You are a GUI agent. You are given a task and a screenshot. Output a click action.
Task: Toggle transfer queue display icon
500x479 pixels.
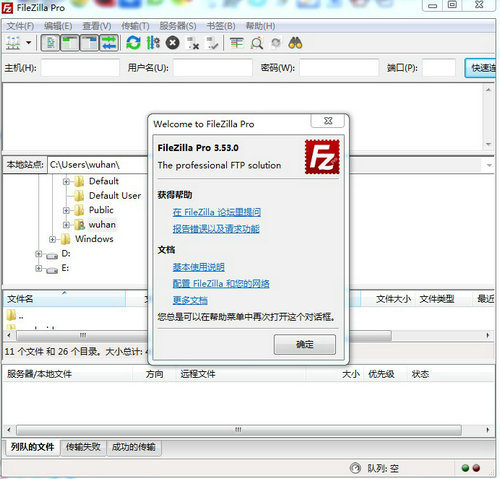click(109, 43)
